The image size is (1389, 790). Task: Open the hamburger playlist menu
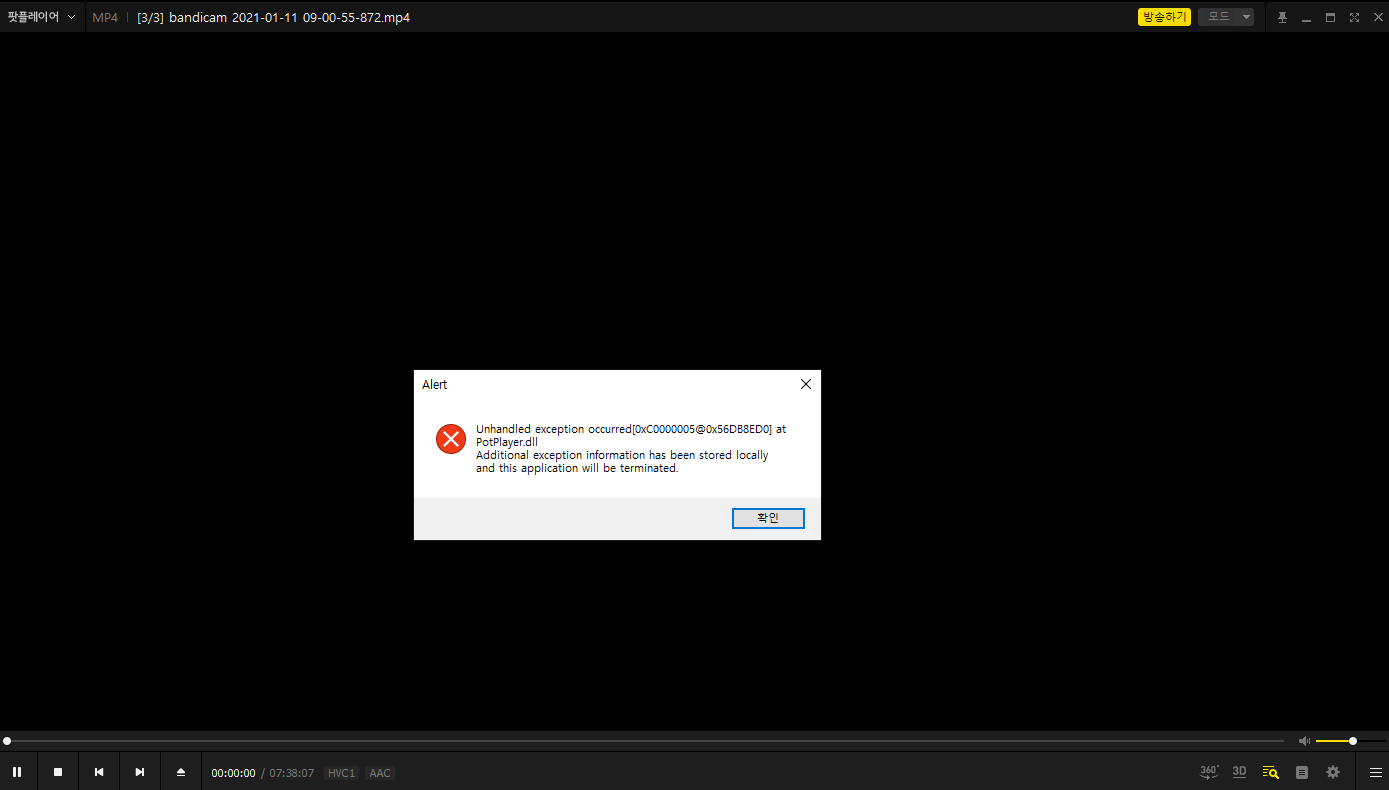coord(1376,772)
